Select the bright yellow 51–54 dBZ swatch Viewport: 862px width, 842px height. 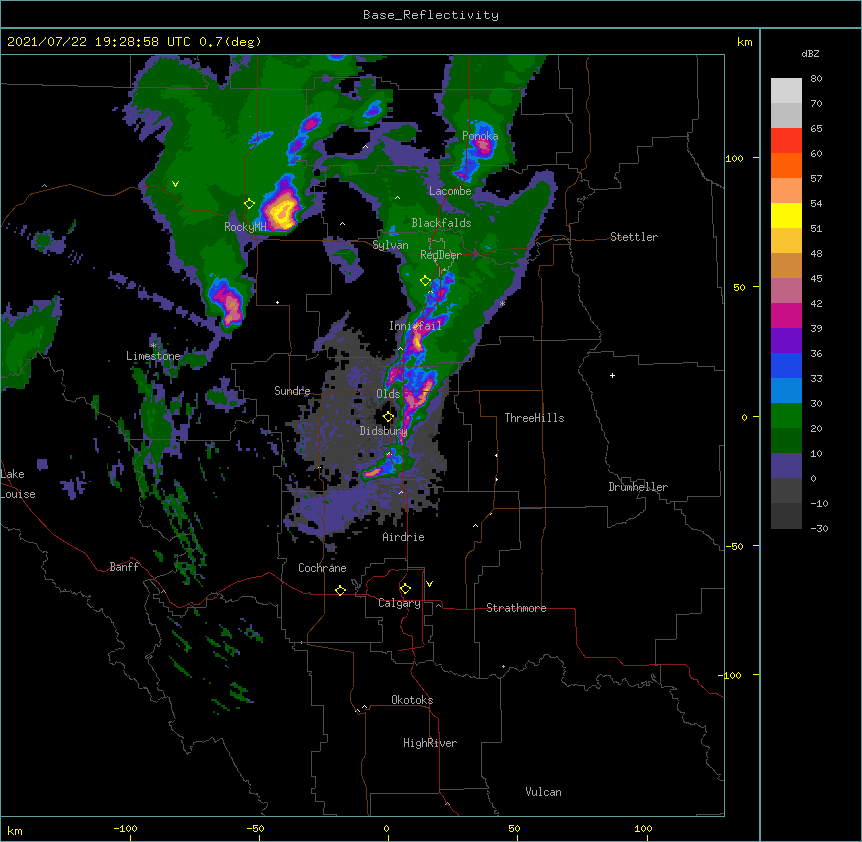[786, 215]
